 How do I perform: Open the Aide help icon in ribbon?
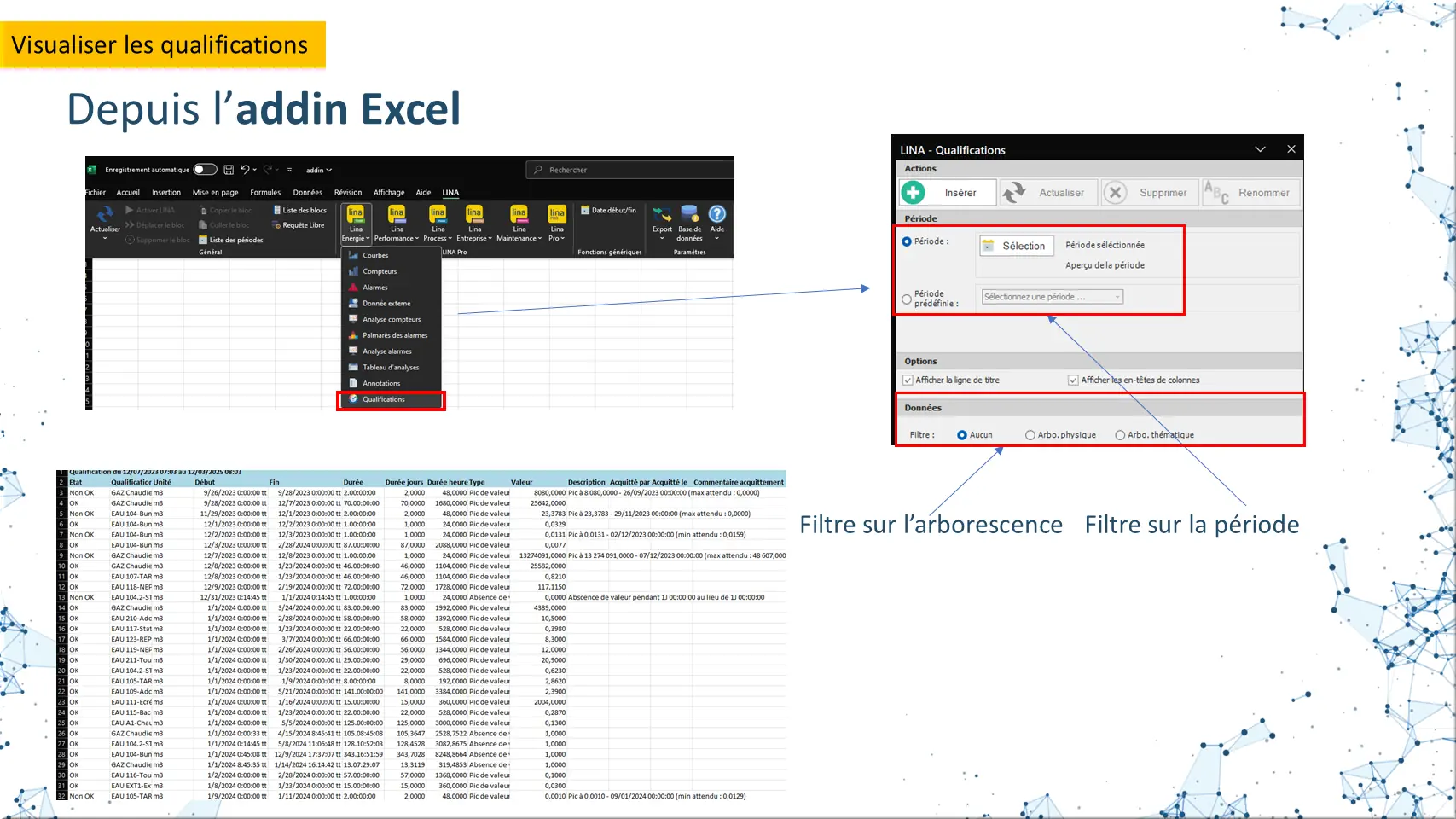click(717, 215)
